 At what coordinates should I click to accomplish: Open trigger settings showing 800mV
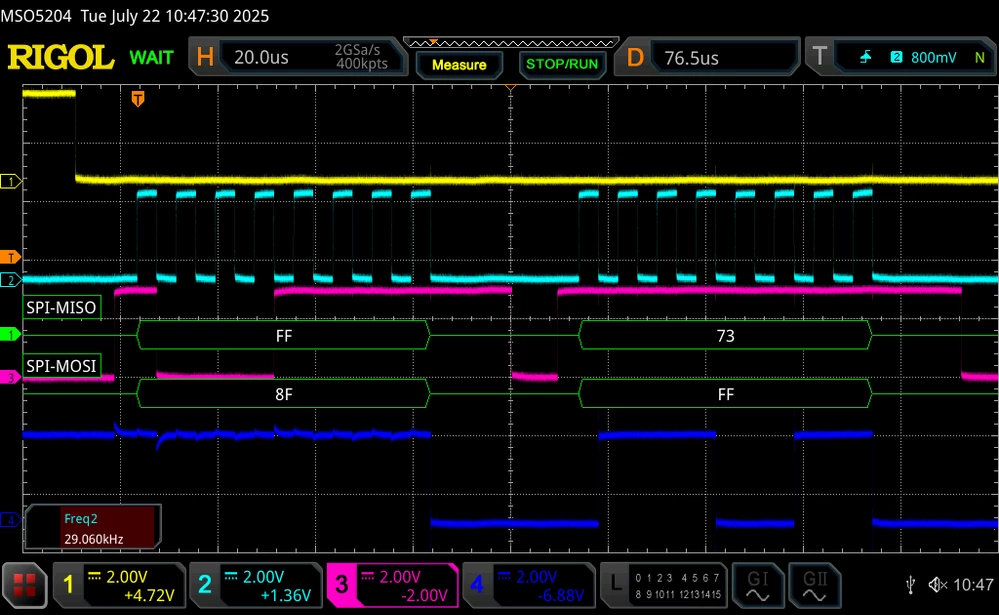(x=900, y=57)
